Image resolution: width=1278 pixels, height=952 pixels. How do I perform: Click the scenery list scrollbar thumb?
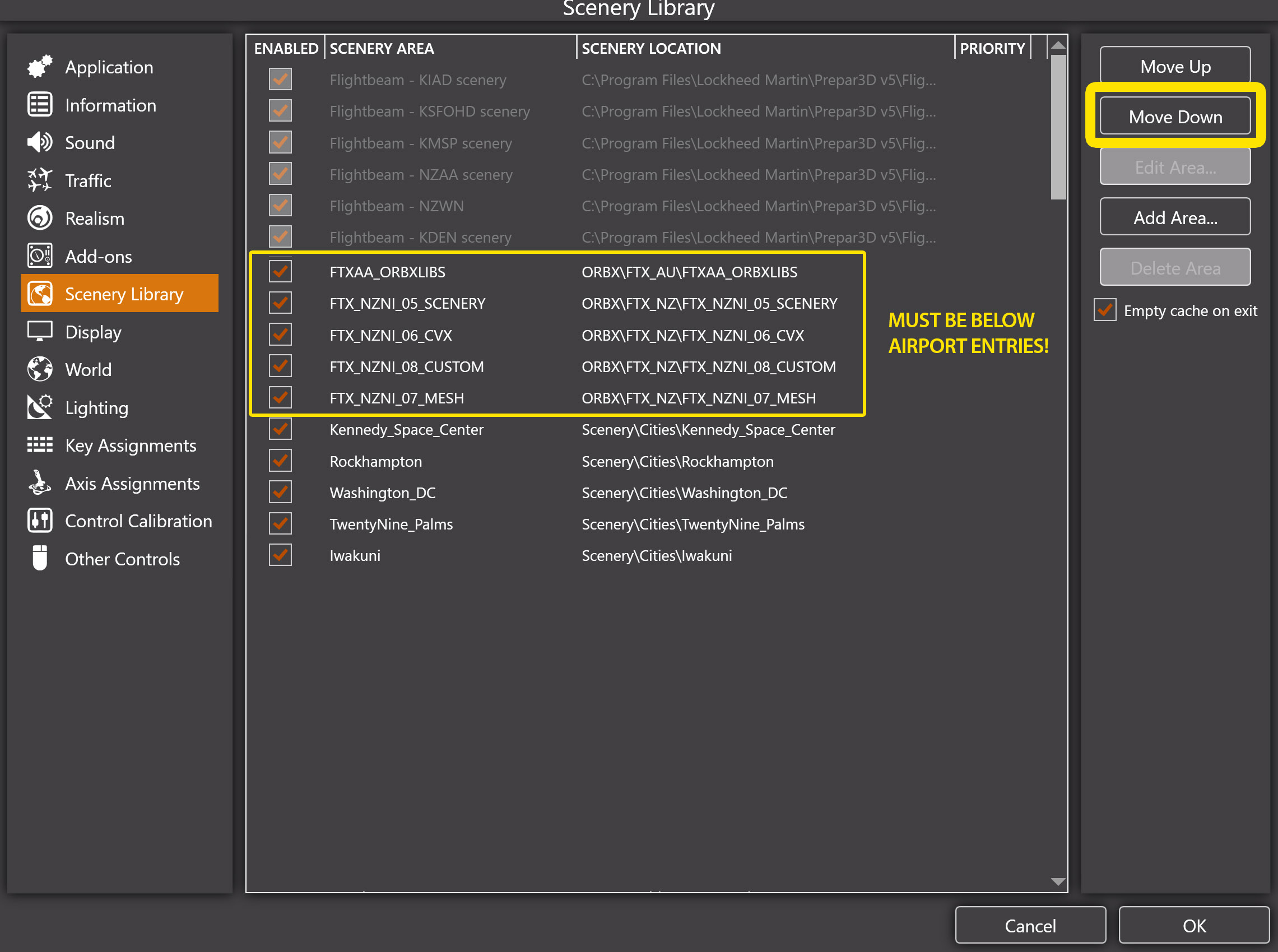1058,127
